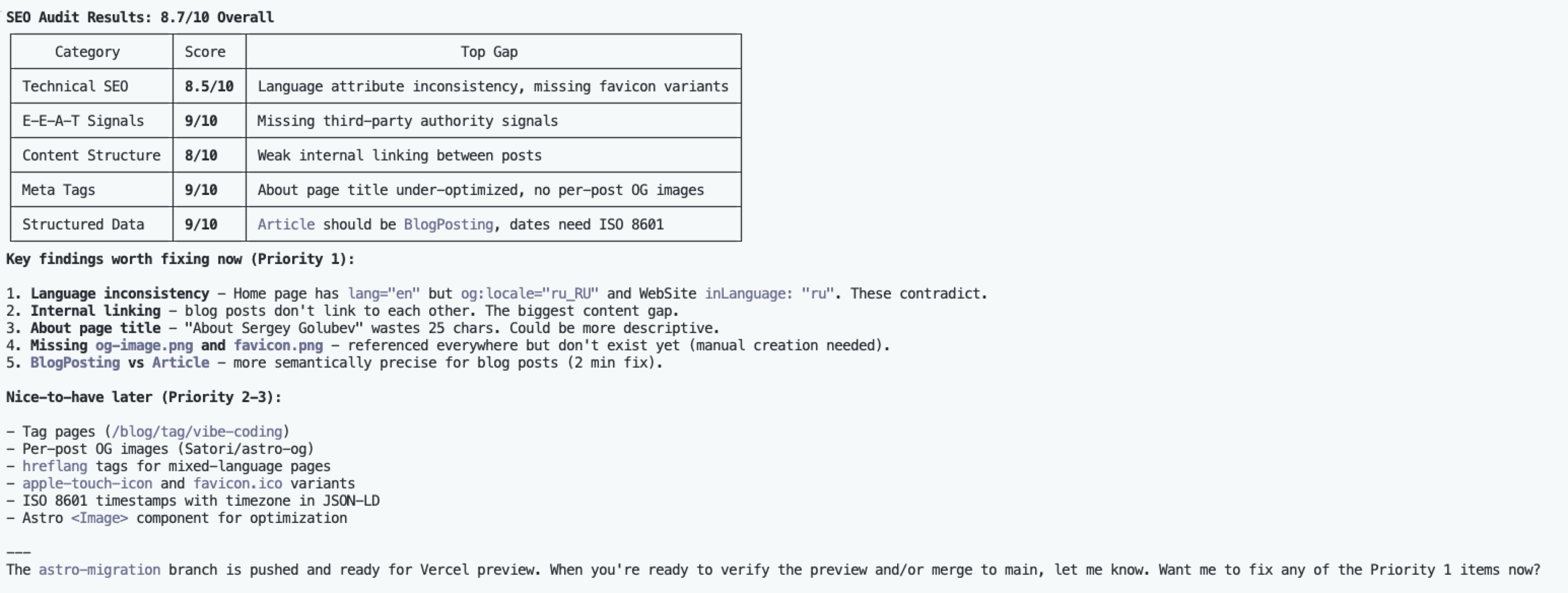1568x593 pixels.
Task: Click the <Image> component code term
Action: pyautogui.click(x=99, y=518)
